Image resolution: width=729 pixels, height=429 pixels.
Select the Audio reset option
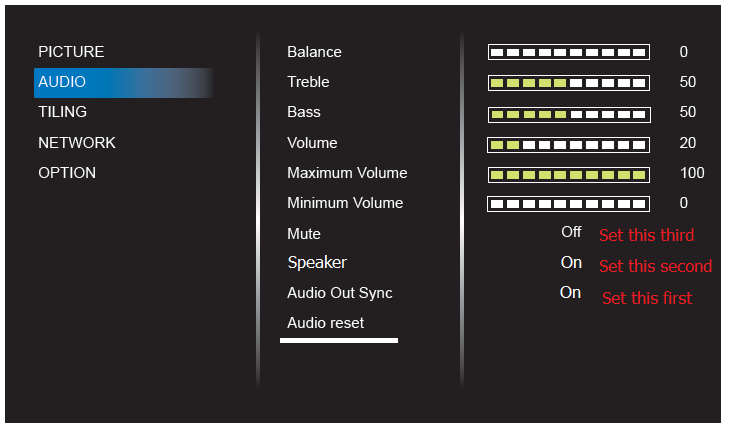(325, 323)
